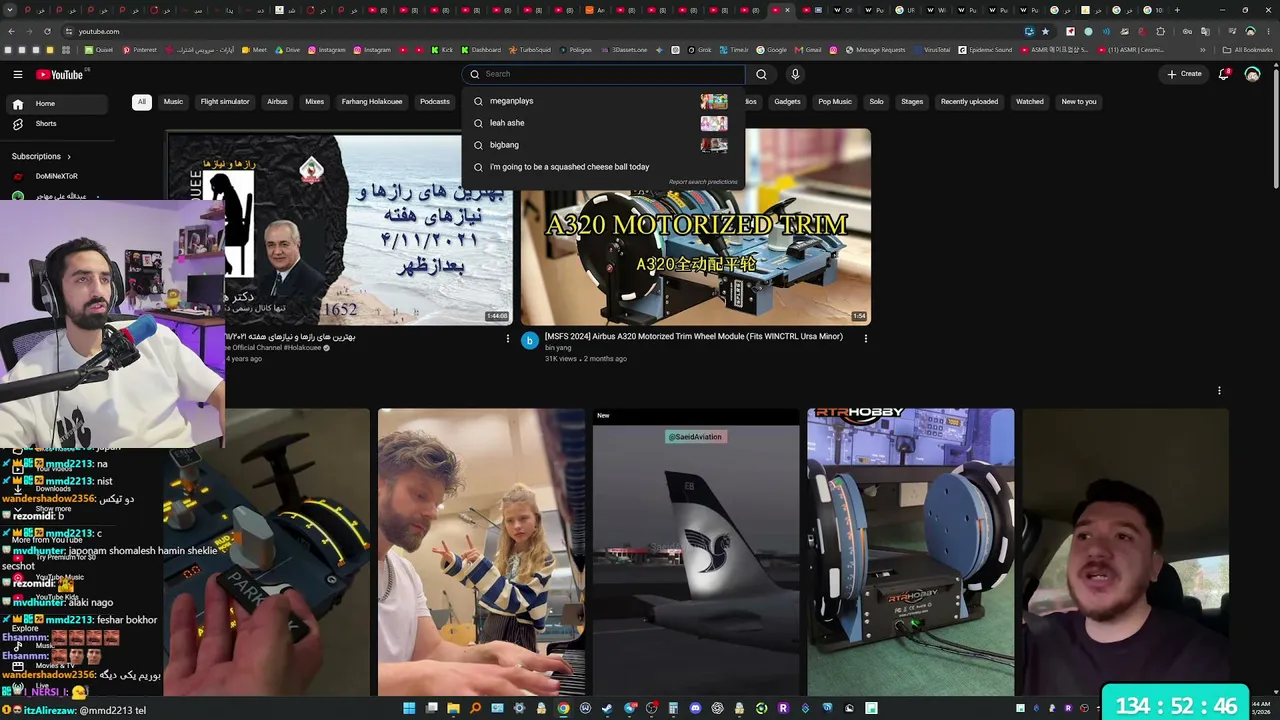Select the Podcasts filter chip
This screenshot has width=1280, height=720.
coord(435,101)
